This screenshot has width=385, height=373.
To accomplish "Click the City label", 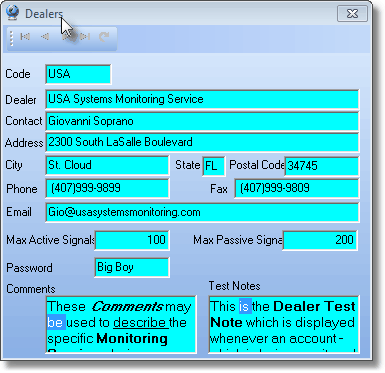I will click(14, 165).
